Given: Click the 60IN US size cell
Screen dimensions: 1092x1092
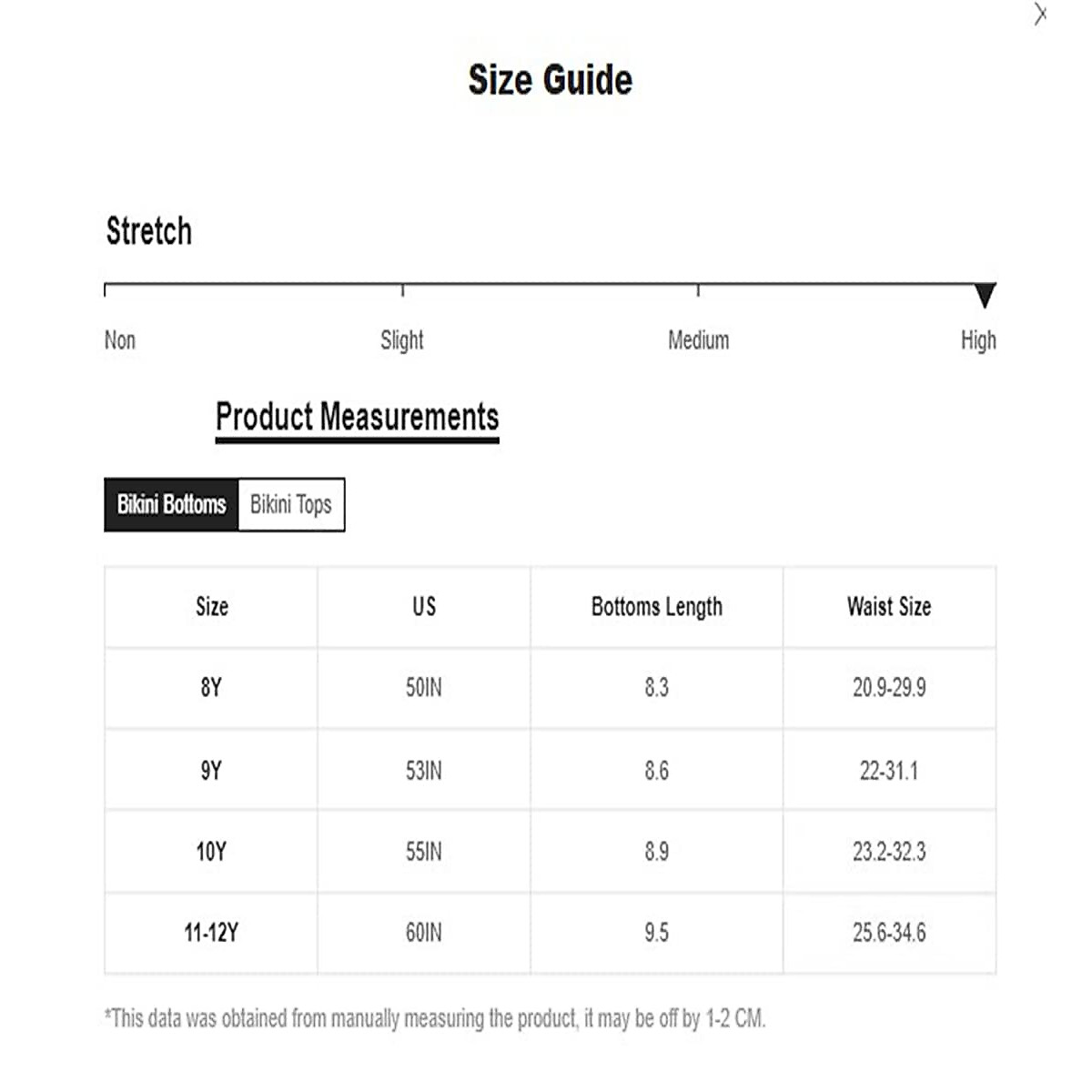Looking at the screenshot, I should (x=424, y=933).
